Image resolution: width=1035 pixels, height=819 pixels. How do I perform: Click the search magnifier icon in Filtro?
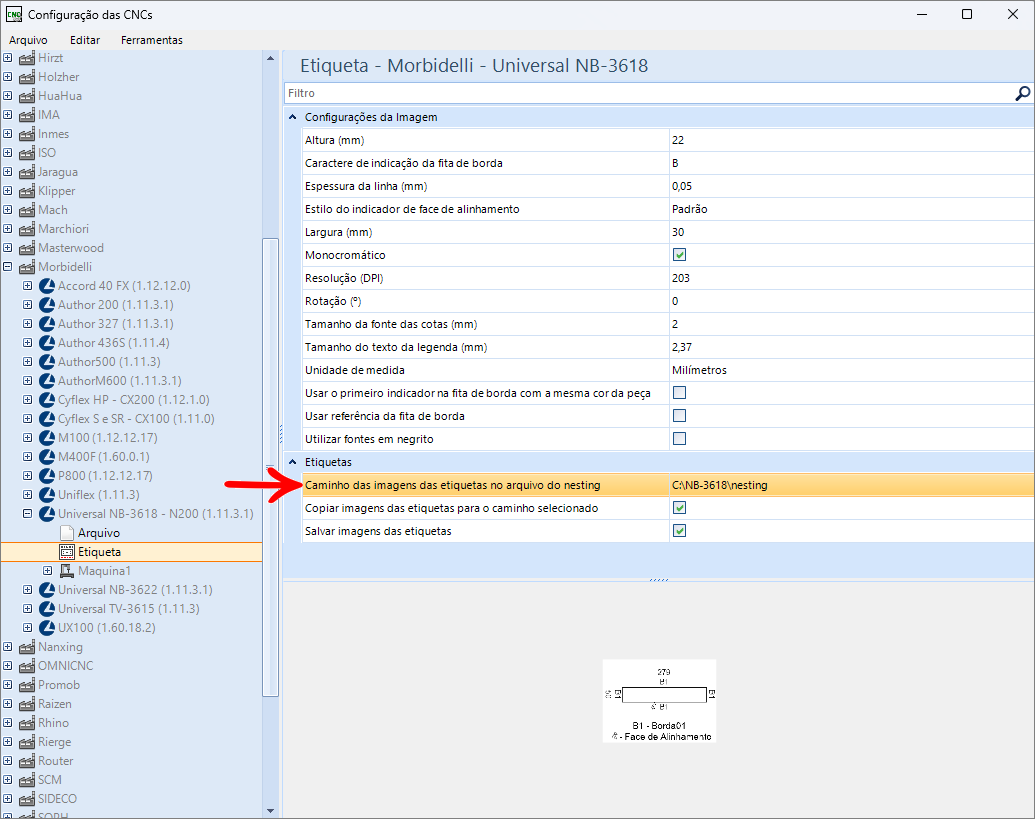click(1022, 94)
